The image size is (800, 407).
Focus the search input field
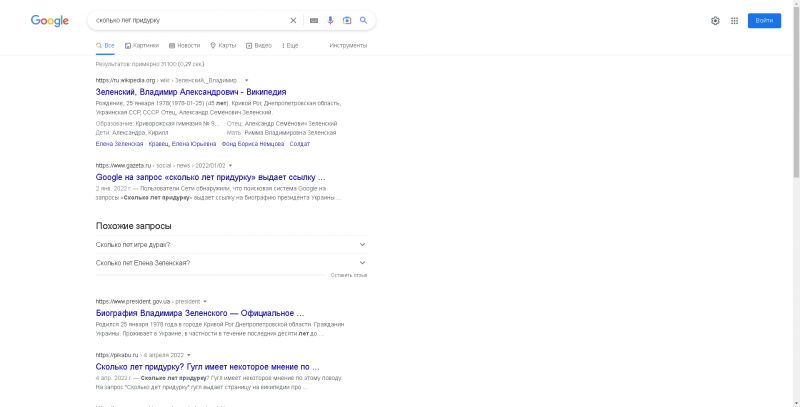tap(189, 20)
